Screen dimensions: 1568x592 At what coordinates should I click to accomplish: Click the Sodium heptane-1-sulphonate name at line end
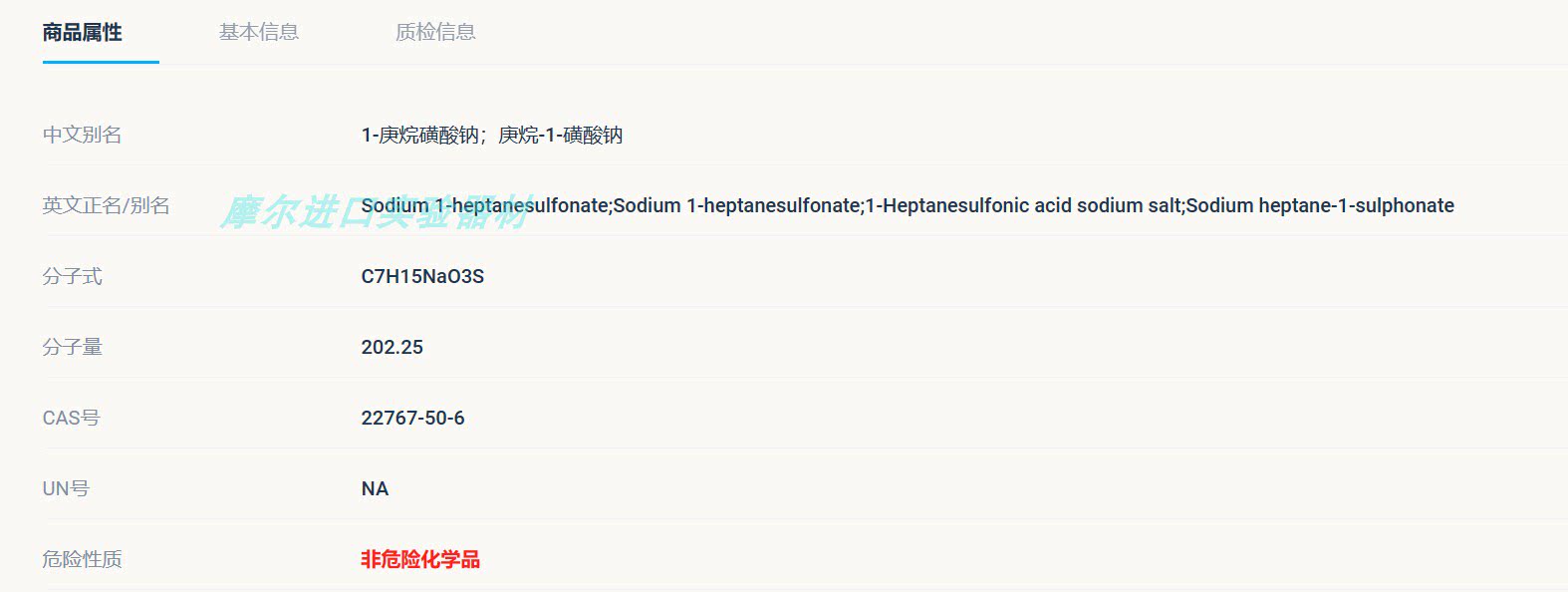[x=1320, y=205]
